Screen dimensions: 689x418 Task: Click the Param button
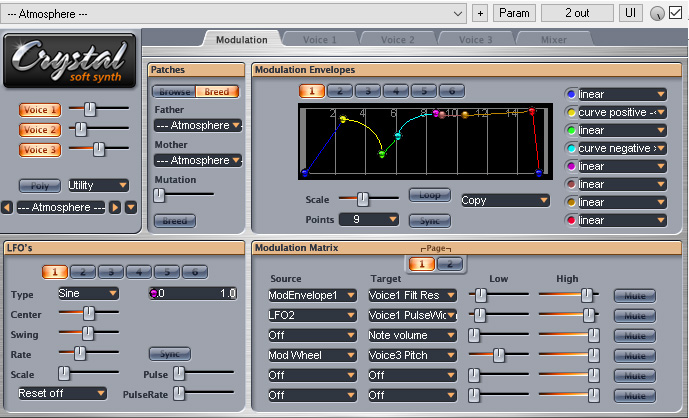[514, 13]
